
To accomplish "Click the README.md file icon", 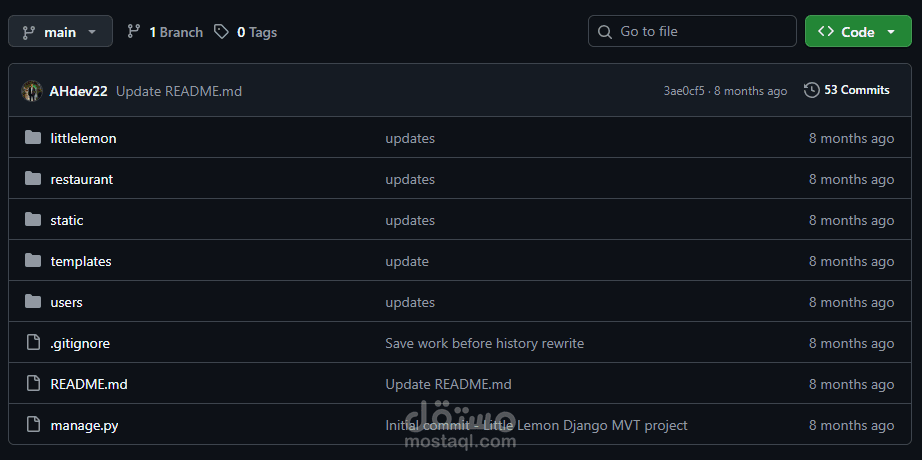I will click(34, 384).
